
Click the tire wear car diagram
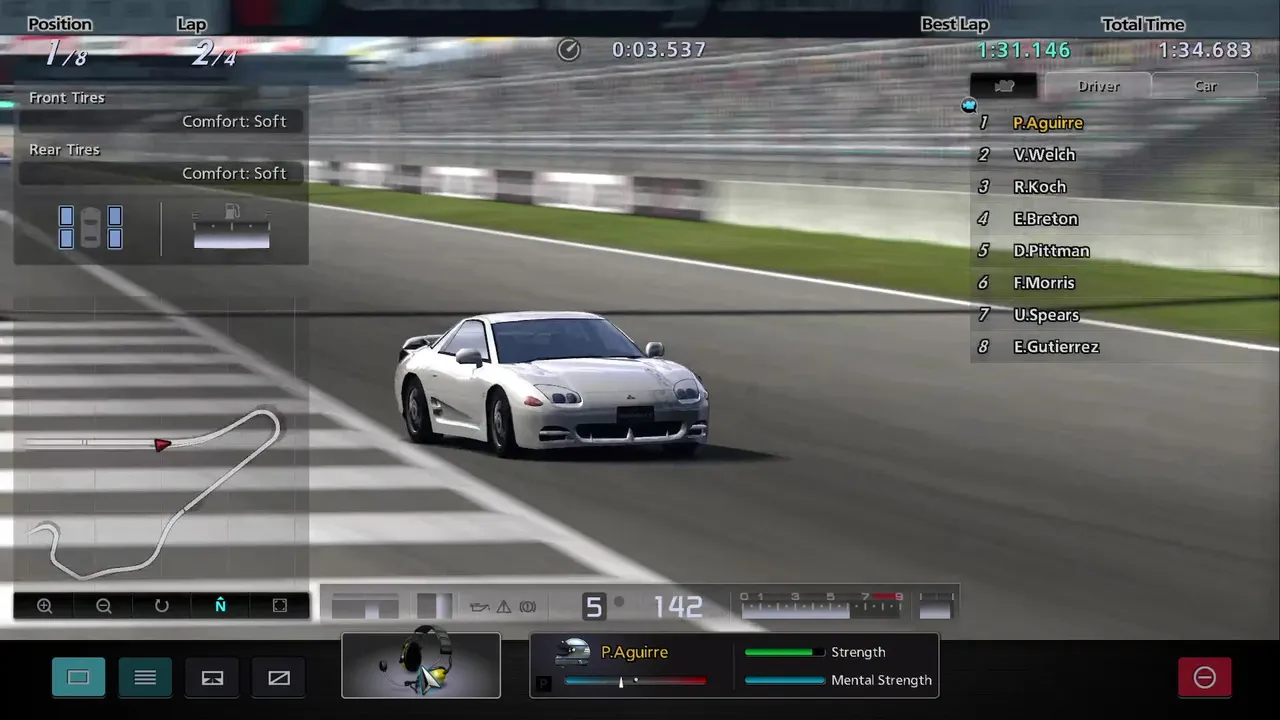(x=90, y=227)
